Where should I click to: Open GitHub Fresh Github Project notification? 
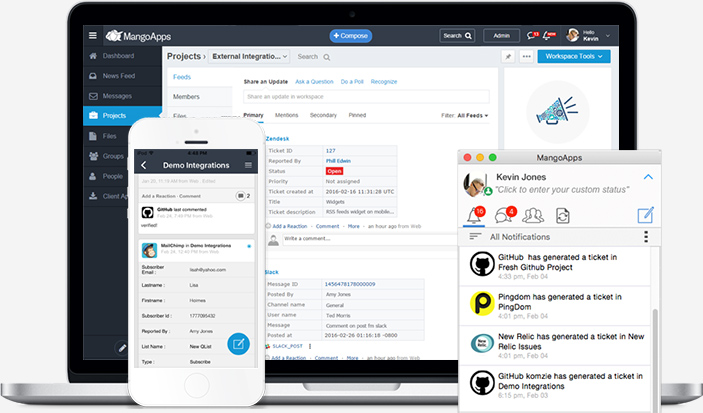555,266
